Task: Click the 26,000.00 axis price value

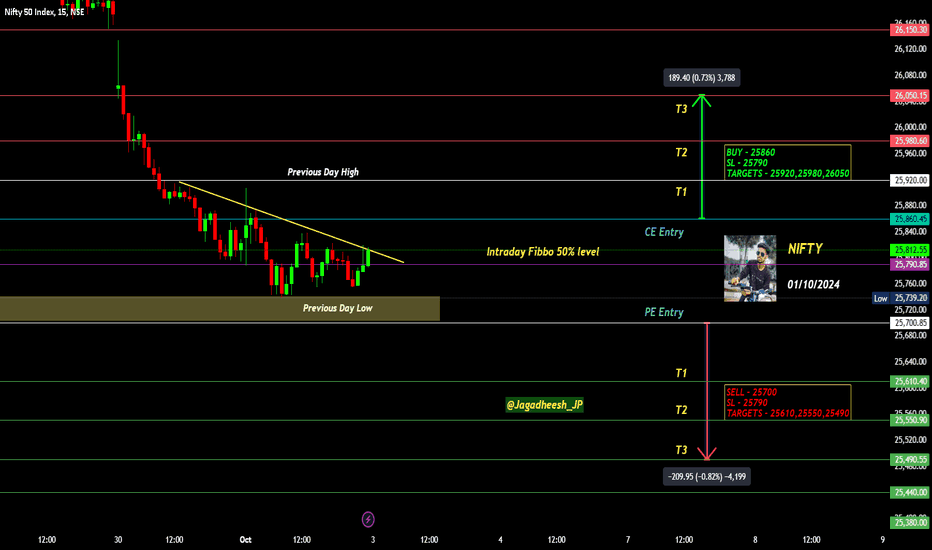Action: 910,127
